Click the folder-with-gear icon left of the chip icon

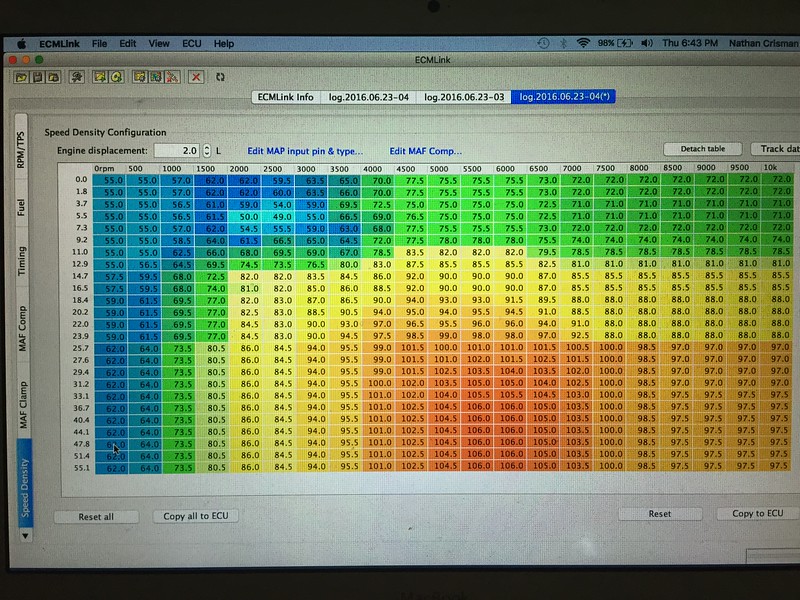click(x=140, y=77)
